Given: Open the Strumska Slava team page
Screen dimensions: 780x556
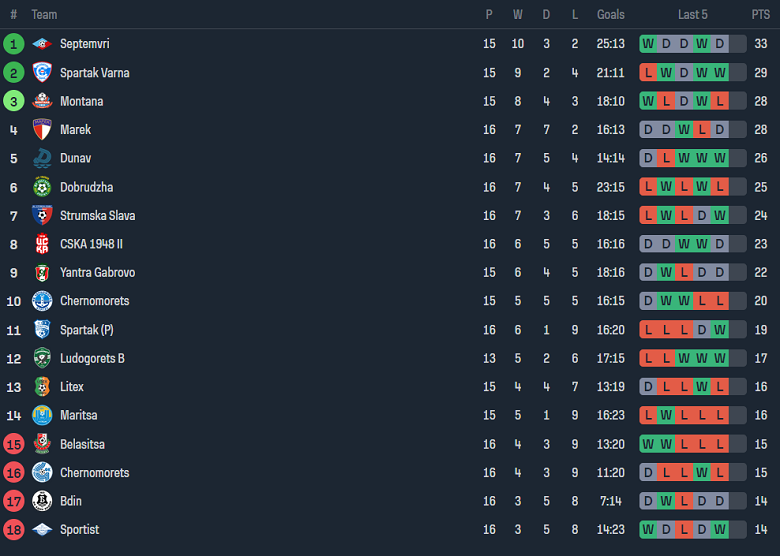Looking at the screenshot, I should (x=97, y=216).
